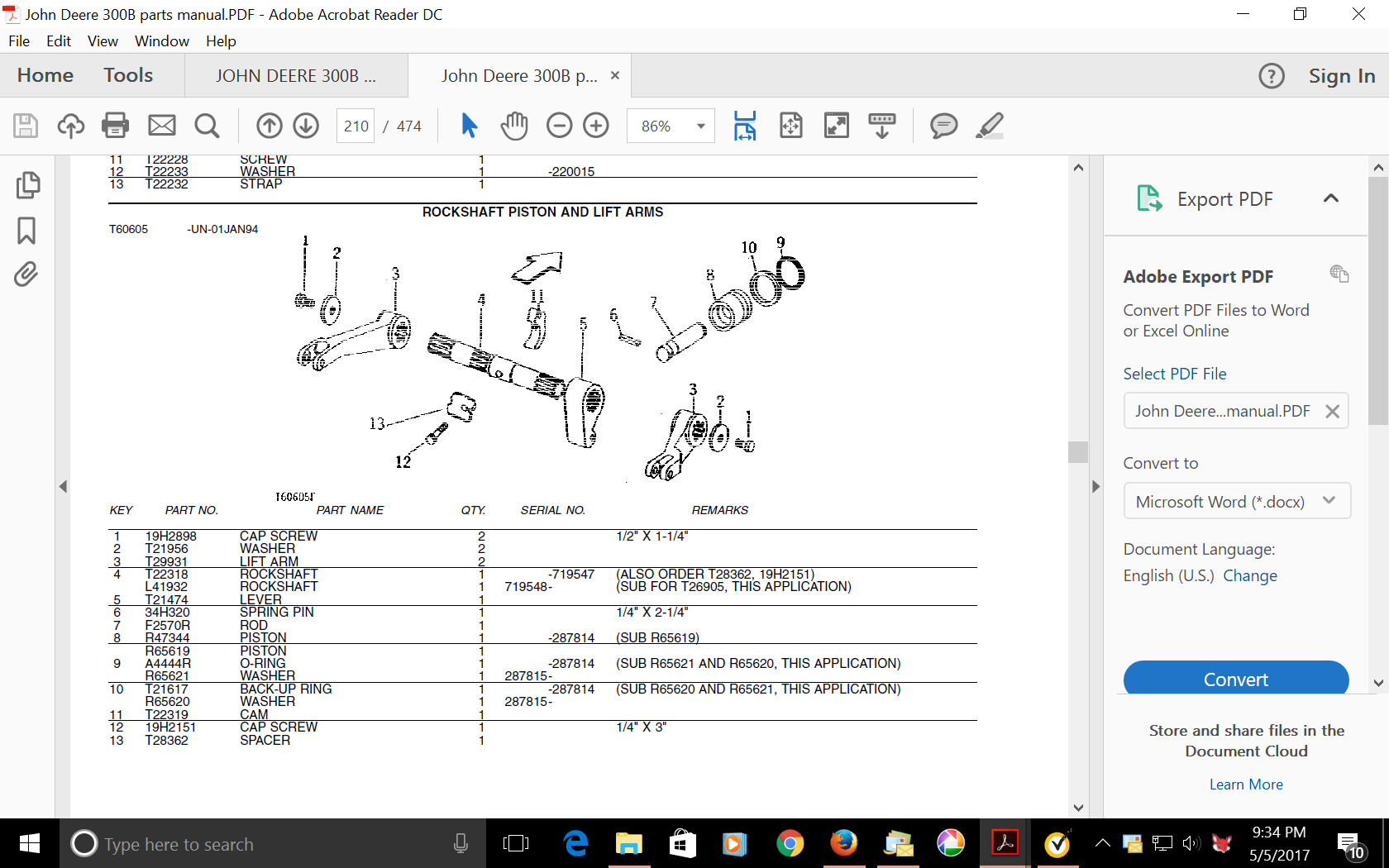Click the page number input field
Image resolution: width=1389 pixels, height=868 pixels.
click(356, 126)
